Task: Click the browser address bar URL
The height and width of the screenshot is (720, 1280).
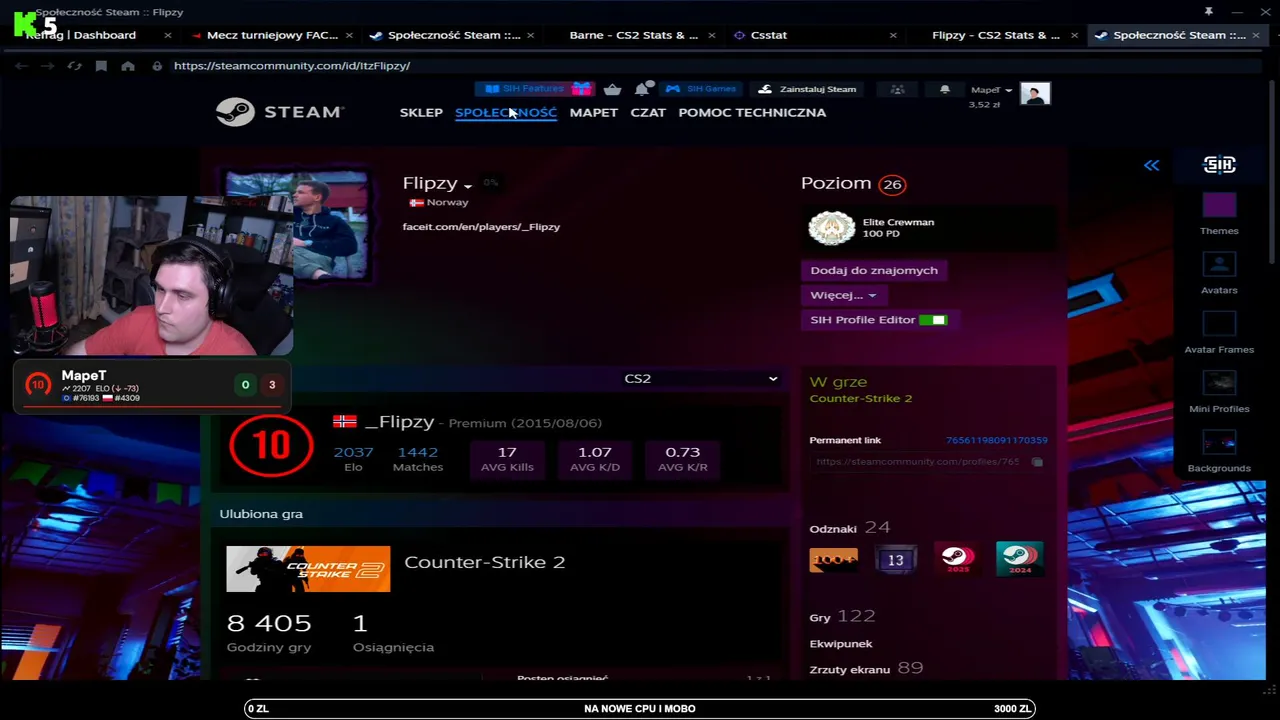Action: tap(292, 66)
